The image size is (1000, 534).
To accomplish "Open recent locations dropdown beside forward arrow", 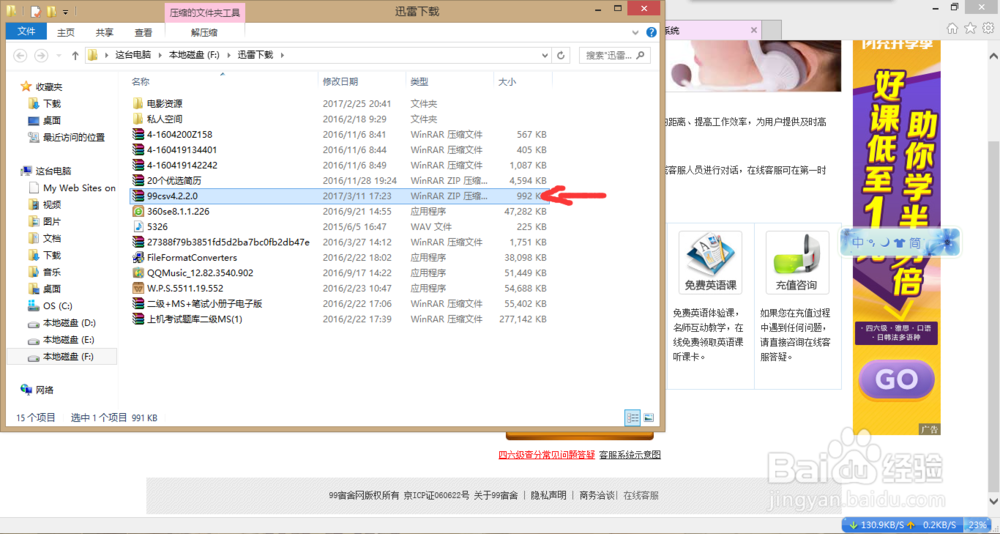I will pos(59,56).
